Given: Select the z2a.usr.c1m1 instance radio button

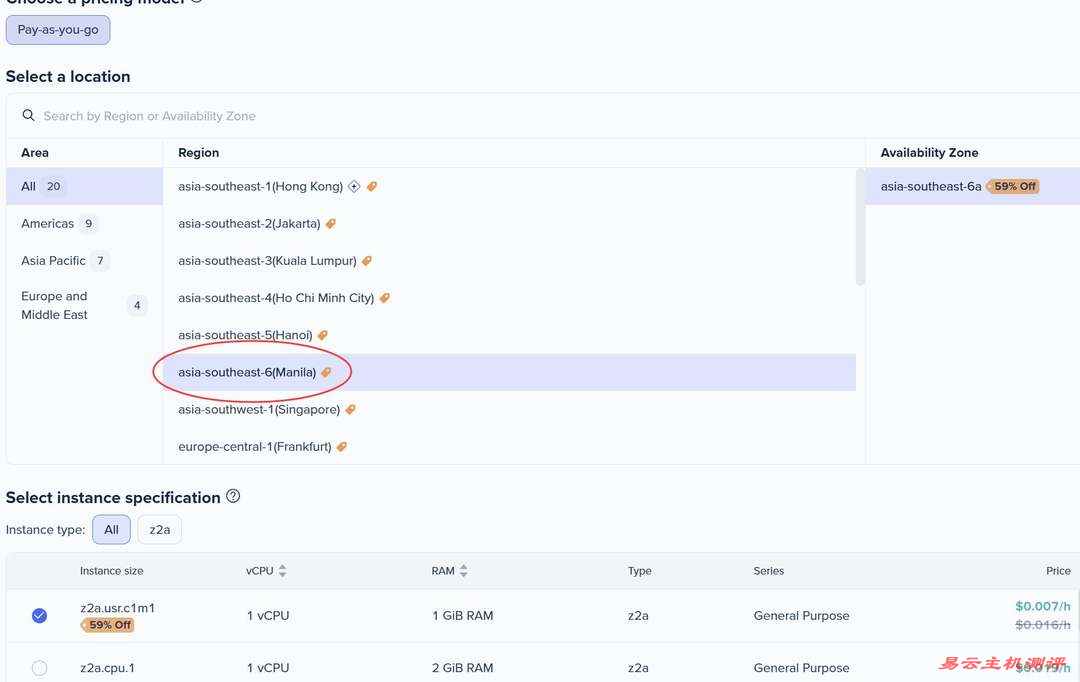Looking at the screenshot, I should 39,616.
